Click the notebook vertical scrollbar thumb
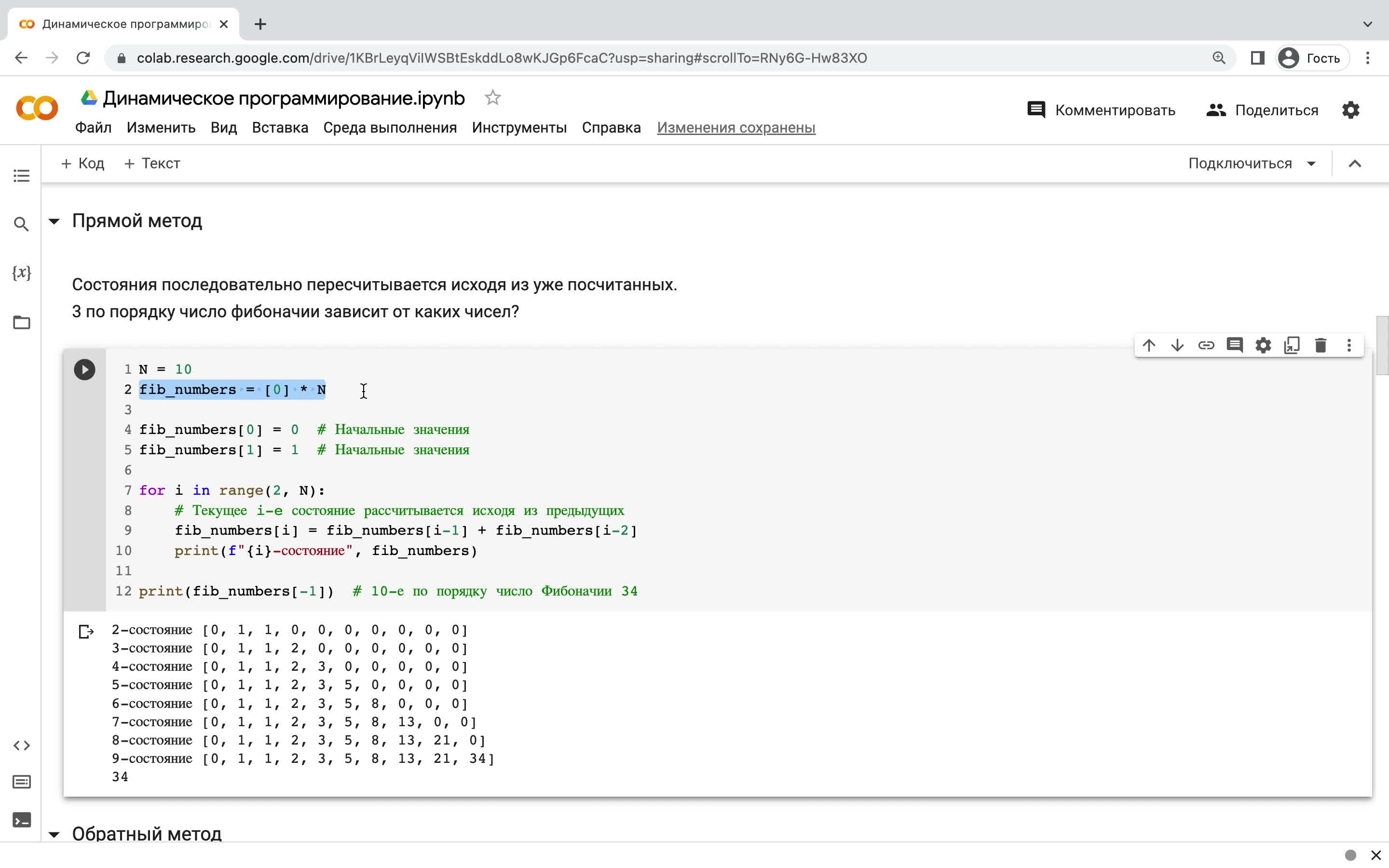1389x868 pixels. click(x=1382, y=345)
